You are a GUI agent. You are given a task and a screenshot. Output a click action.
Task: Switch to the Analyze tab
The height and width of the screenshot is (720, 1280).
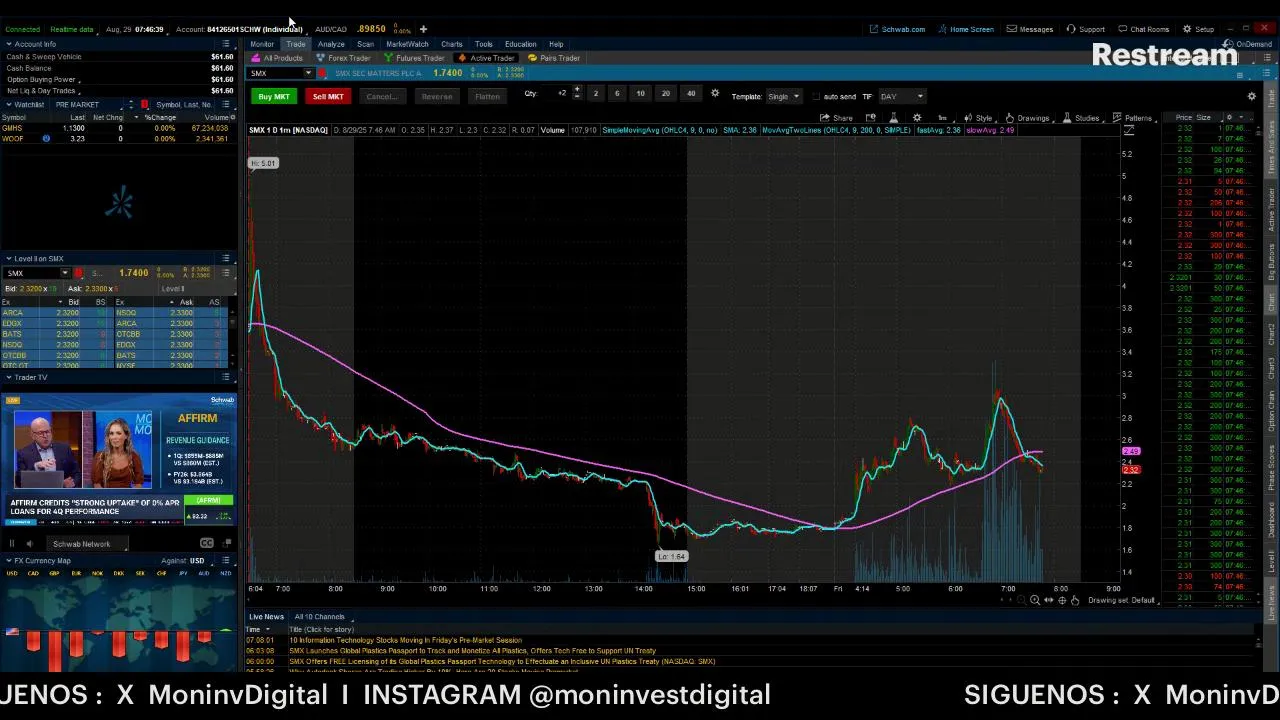[331, 44]
